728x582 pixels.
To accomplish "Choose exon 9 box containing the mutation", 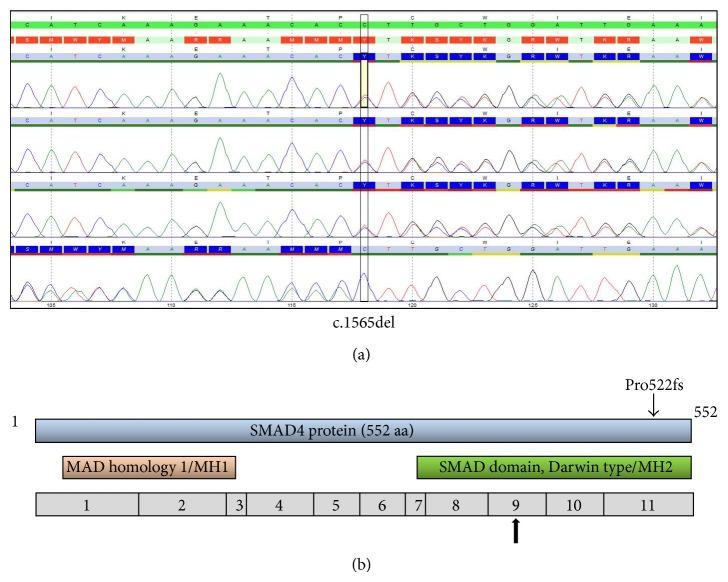I will tap(516, 504).
